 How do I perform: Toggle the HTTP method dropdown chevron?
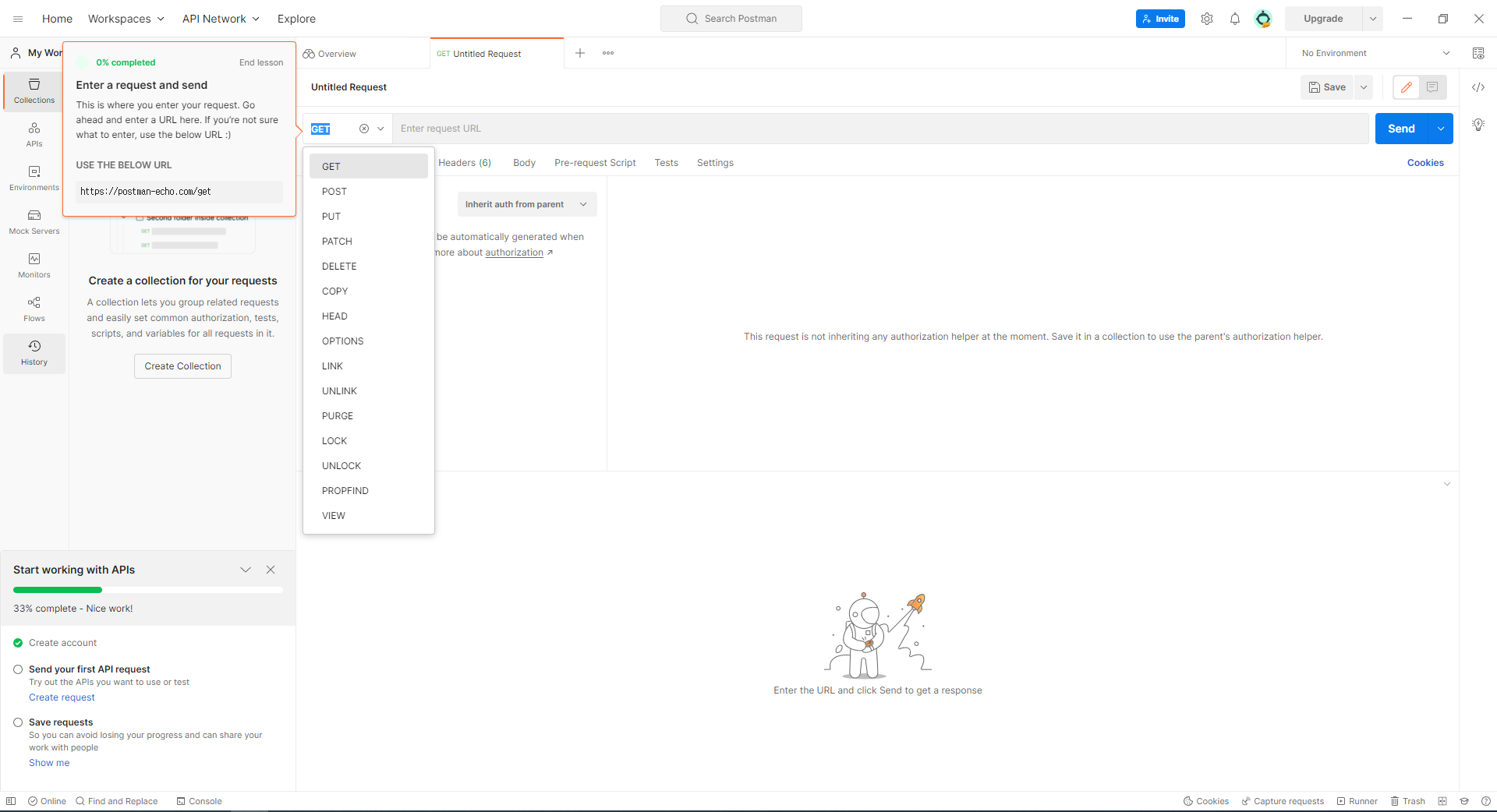380,129
